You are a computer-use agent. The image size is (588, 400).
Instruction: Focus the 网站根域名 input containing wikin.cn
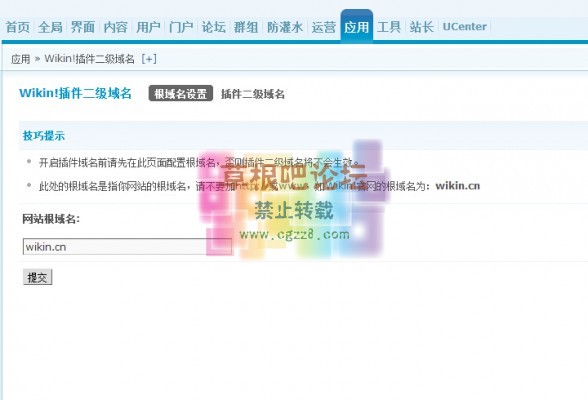coord(127,247)
